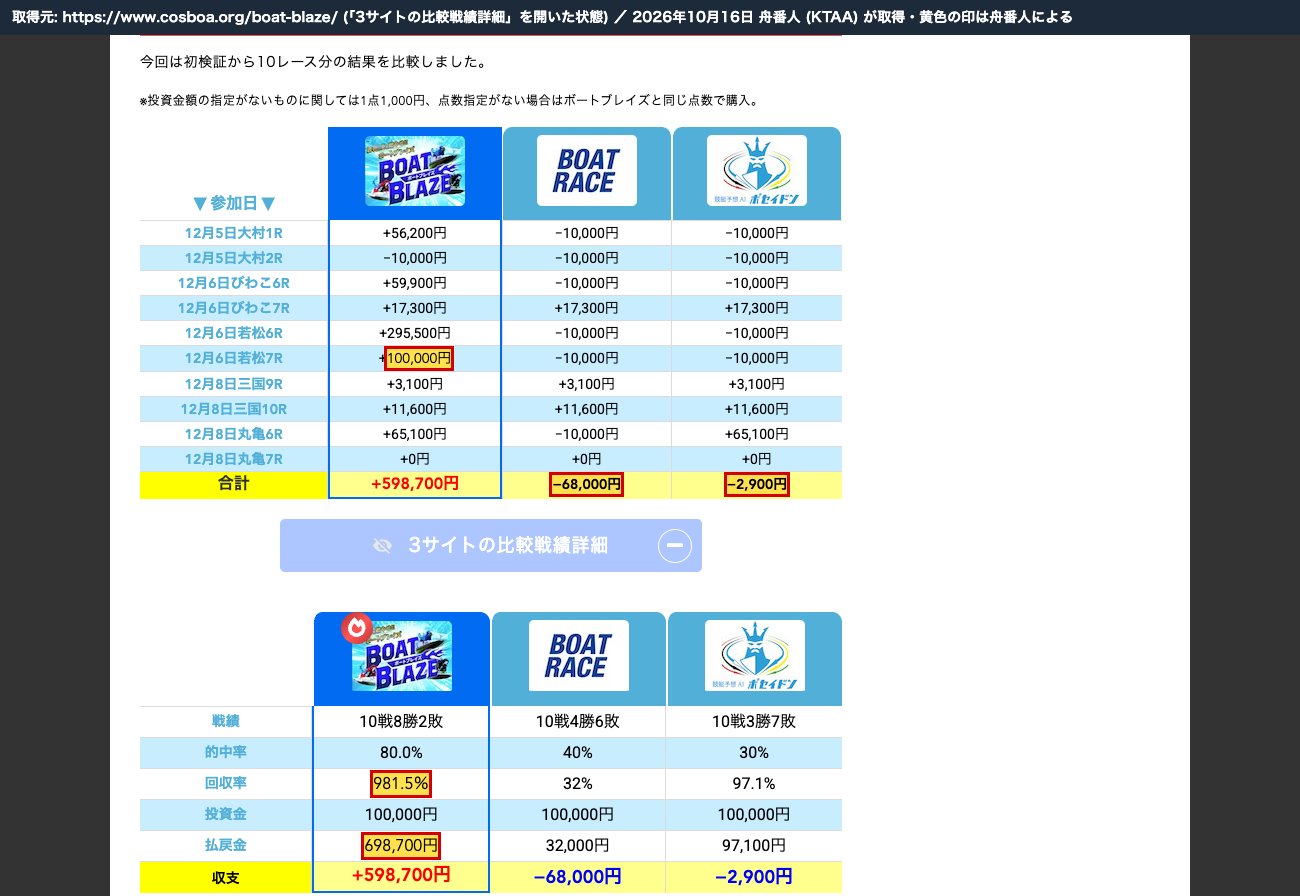1300x896 pixels.
Task: Select the 12月8日三国10R row label
Action: [x=234, y=409]
